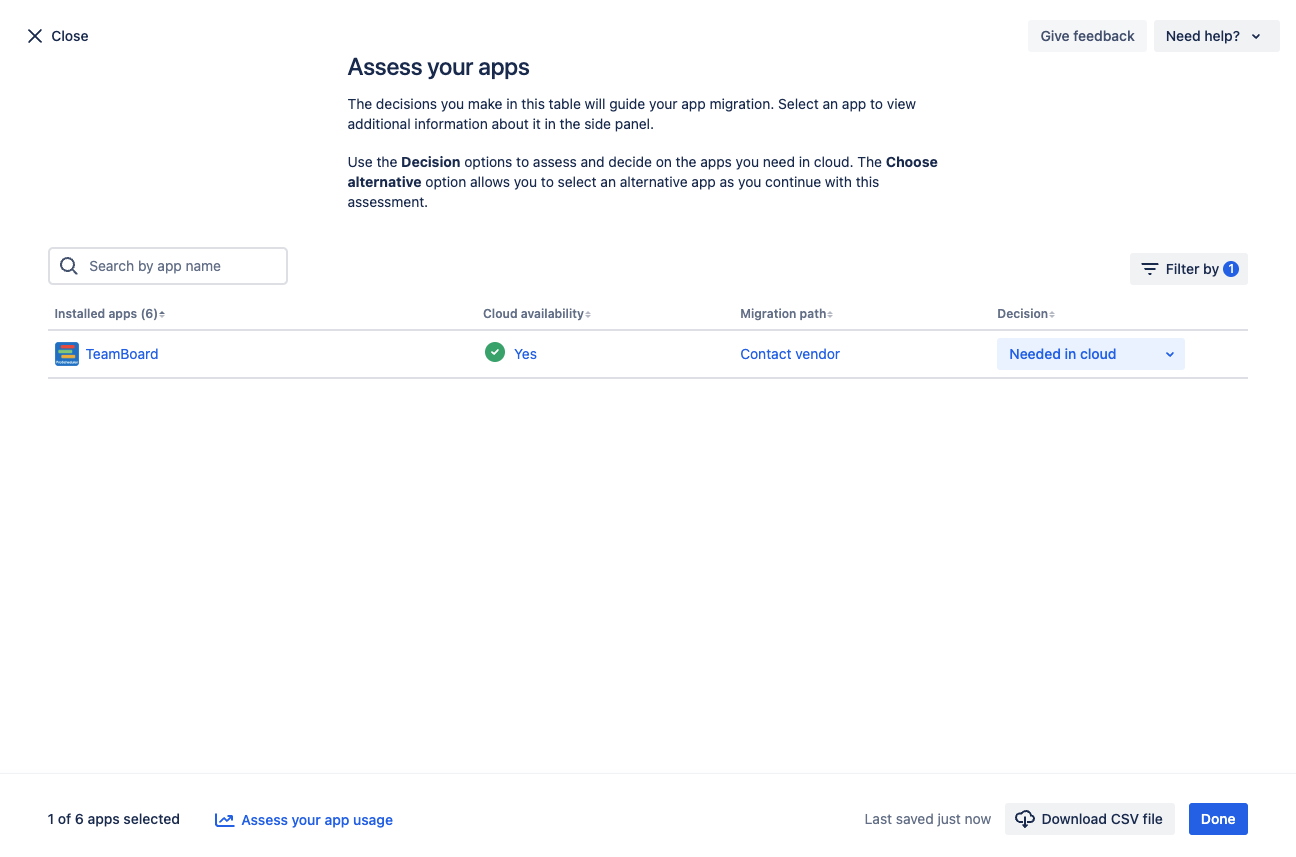Sort by Decision column header
This screenshot has height=857, width=1296.
click(x=1025, y=314)
